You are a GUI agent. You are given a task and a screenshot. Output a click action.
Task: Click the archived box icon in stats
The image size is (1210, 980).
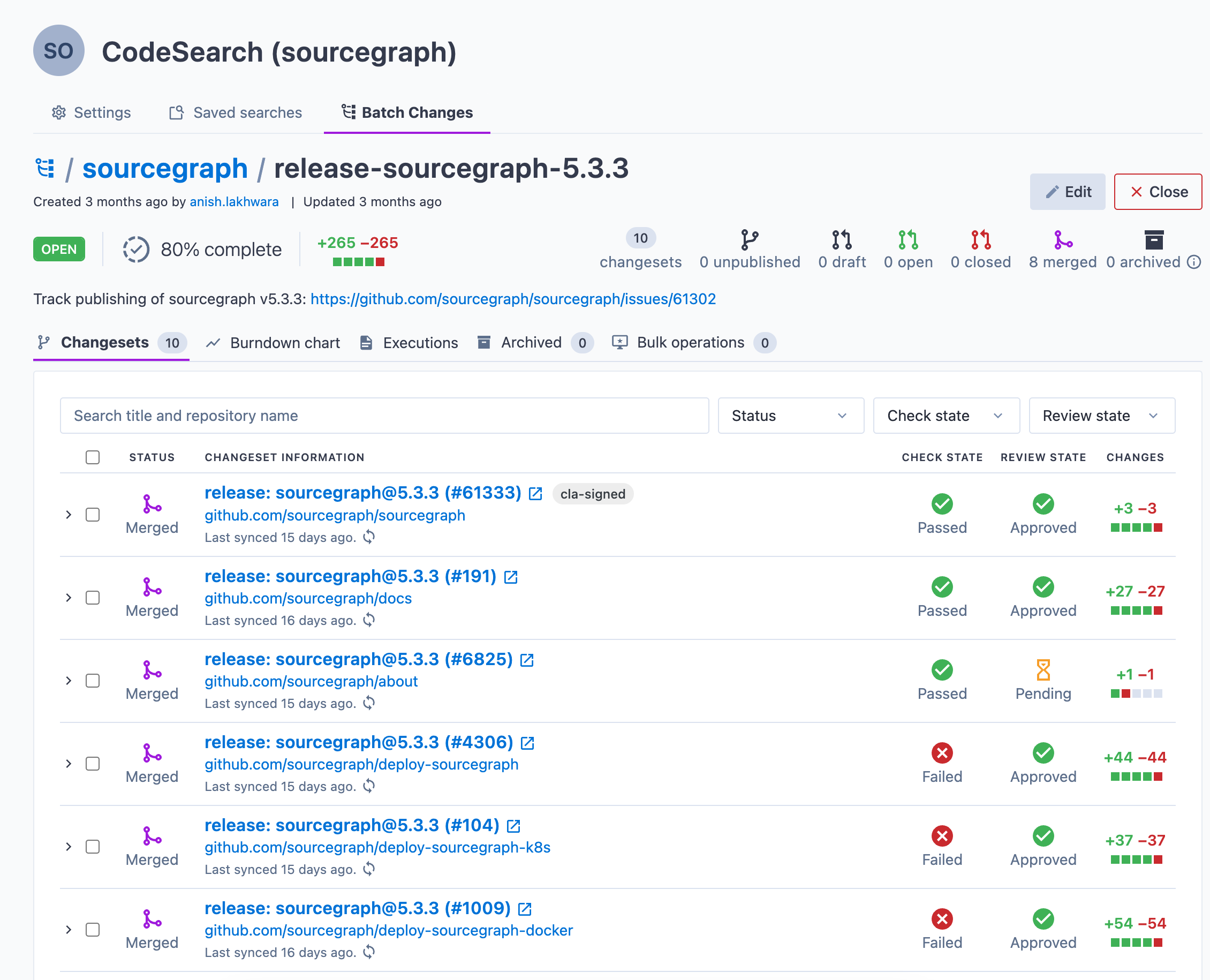coord(1154,239)
